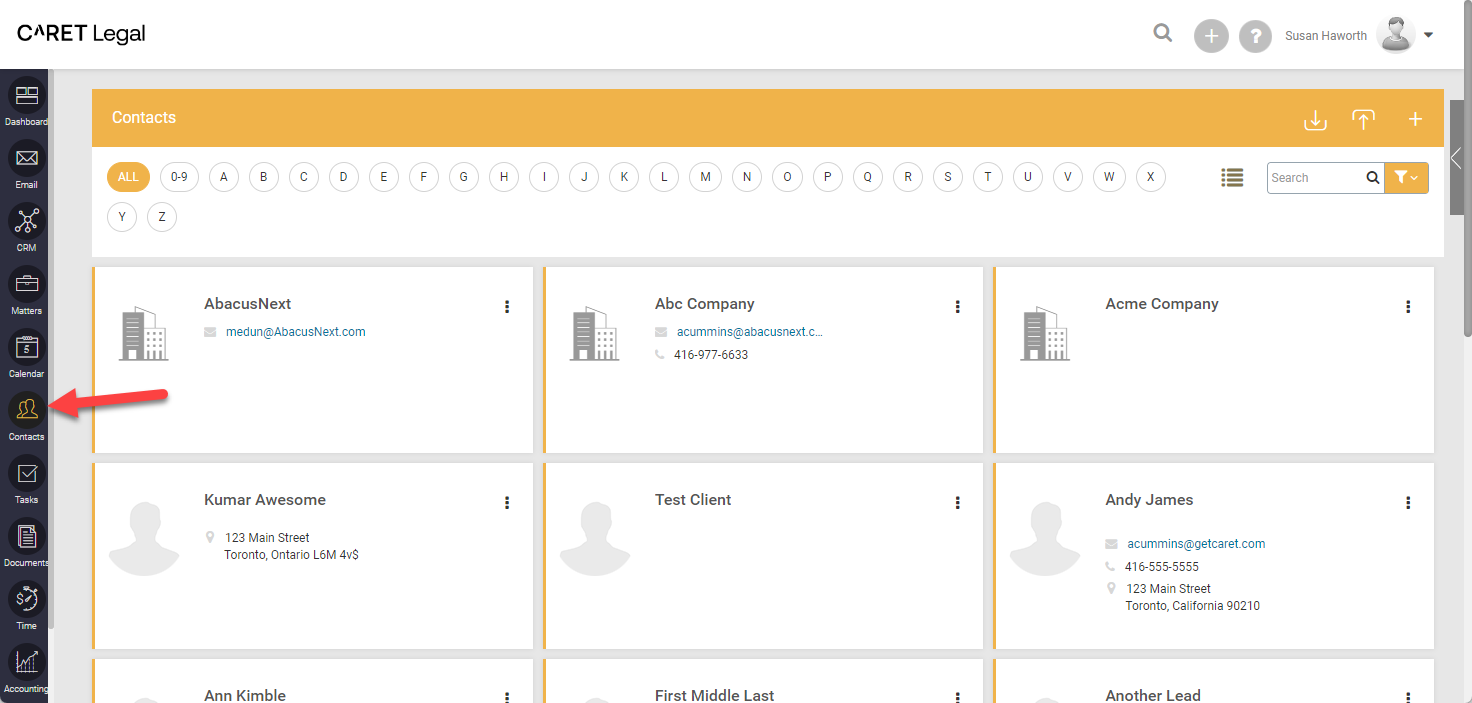Open options menu for Test Client card

pyautogui.click(x=958, y=502)
